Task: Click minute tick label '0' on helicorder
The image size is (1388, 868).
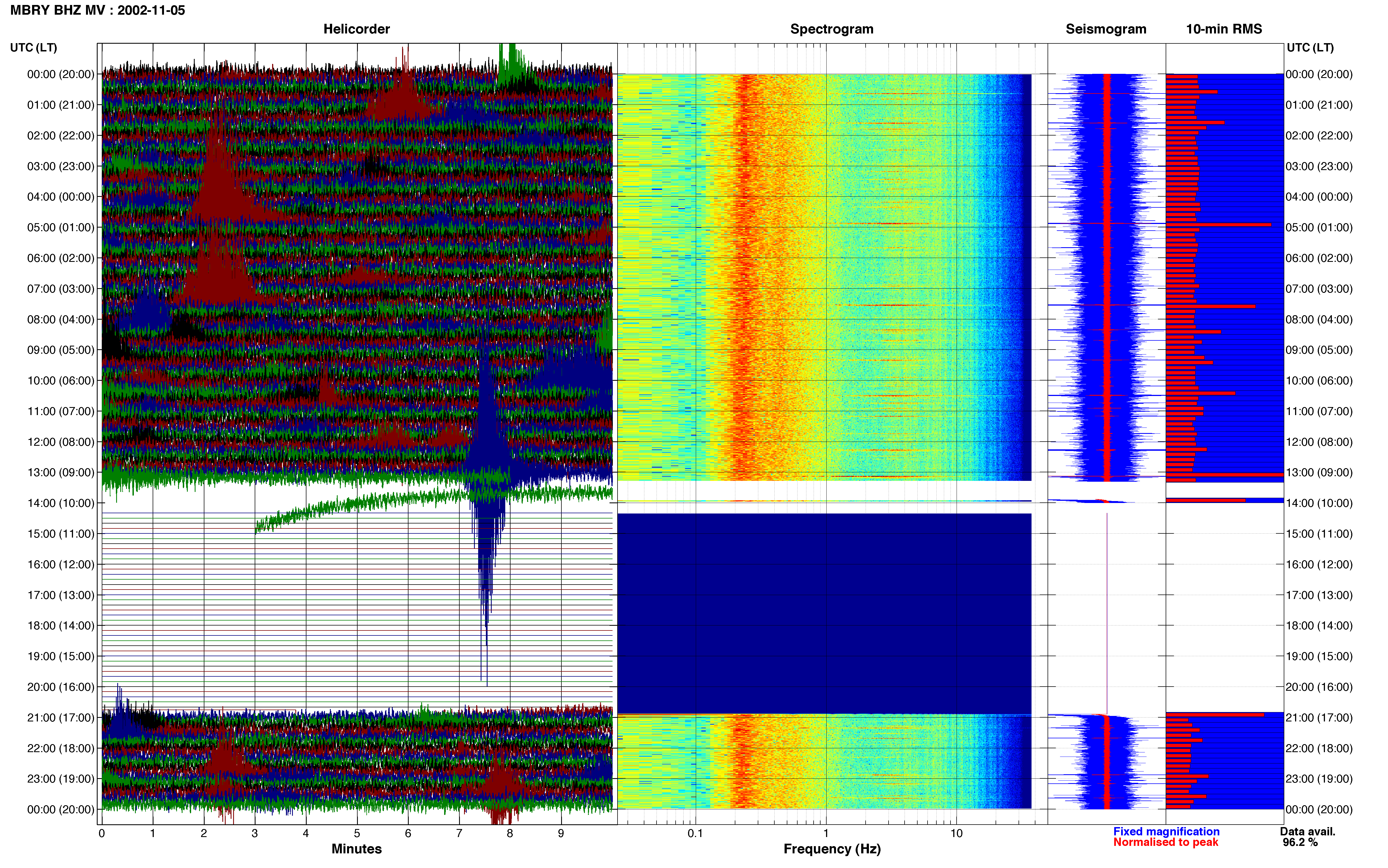Action: coord(101,833)
